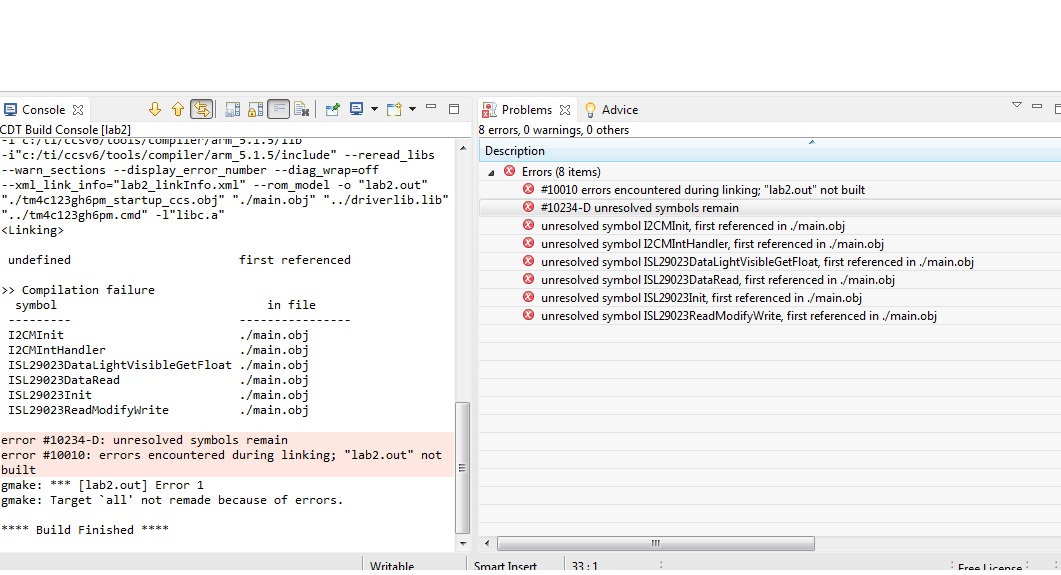Clear the console with the Clear Console icon
1061x575 pixels.
[302, 110]
